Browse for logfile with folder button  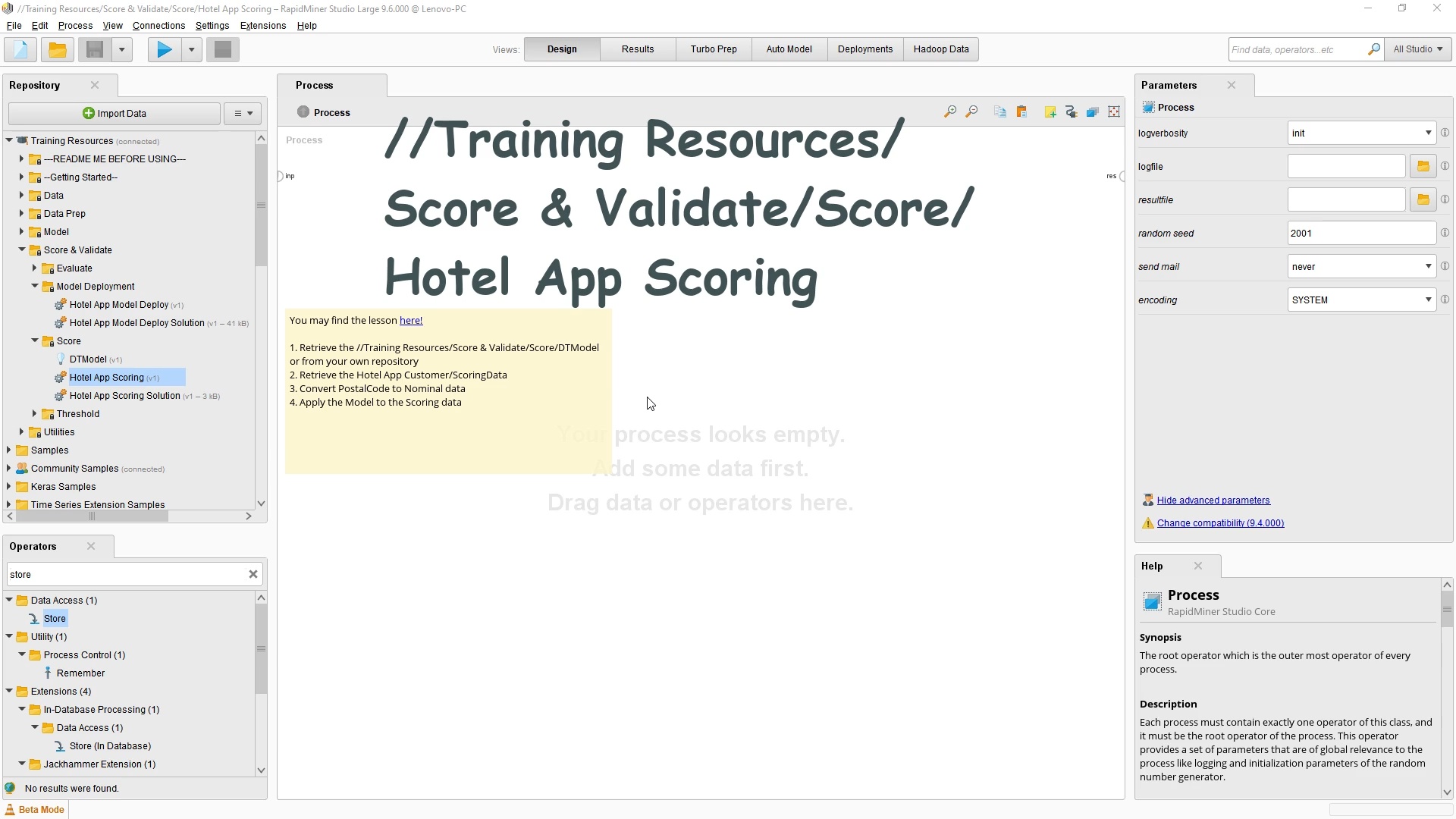click(x=1423, y=166)
